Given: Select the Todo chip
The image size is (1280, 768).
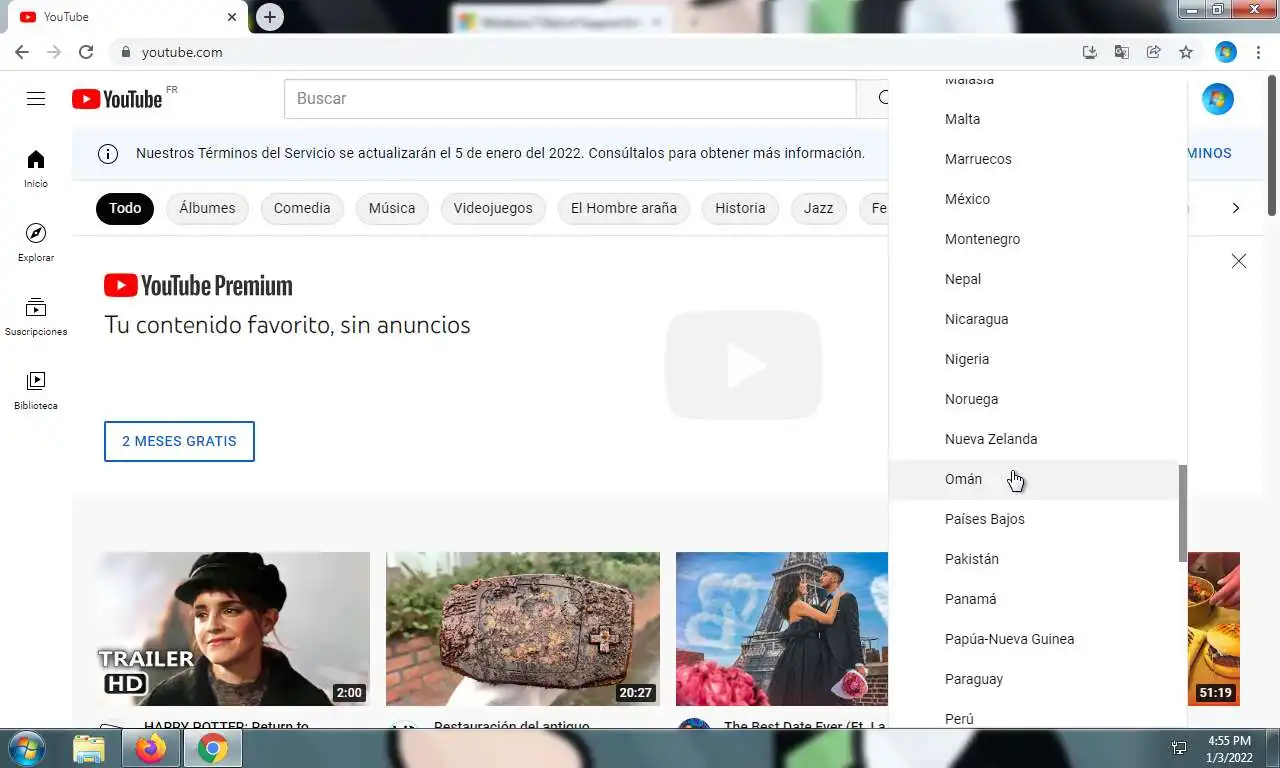Looking at the screenshot, I should [x=125, y=208].
